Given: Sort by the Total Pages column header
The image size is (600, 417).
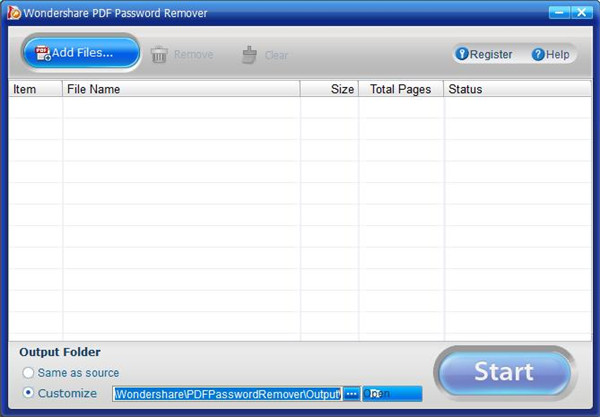Looking at the screenshot, I should point(401,89).
